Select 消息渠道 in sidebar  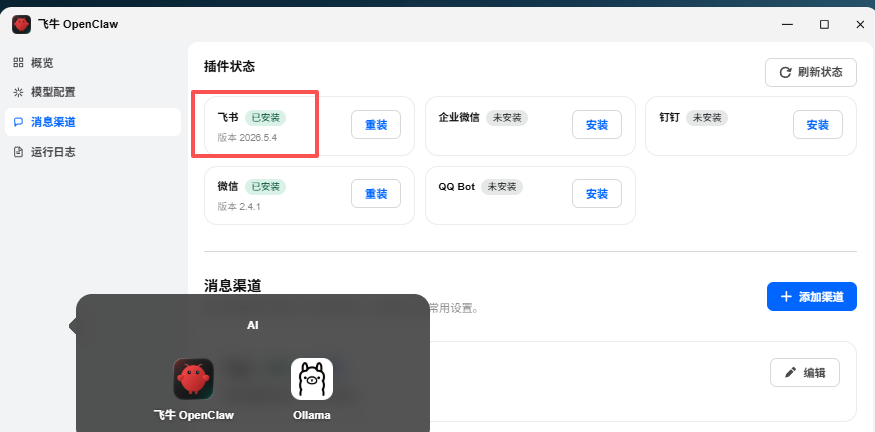[x=93, y=122]
